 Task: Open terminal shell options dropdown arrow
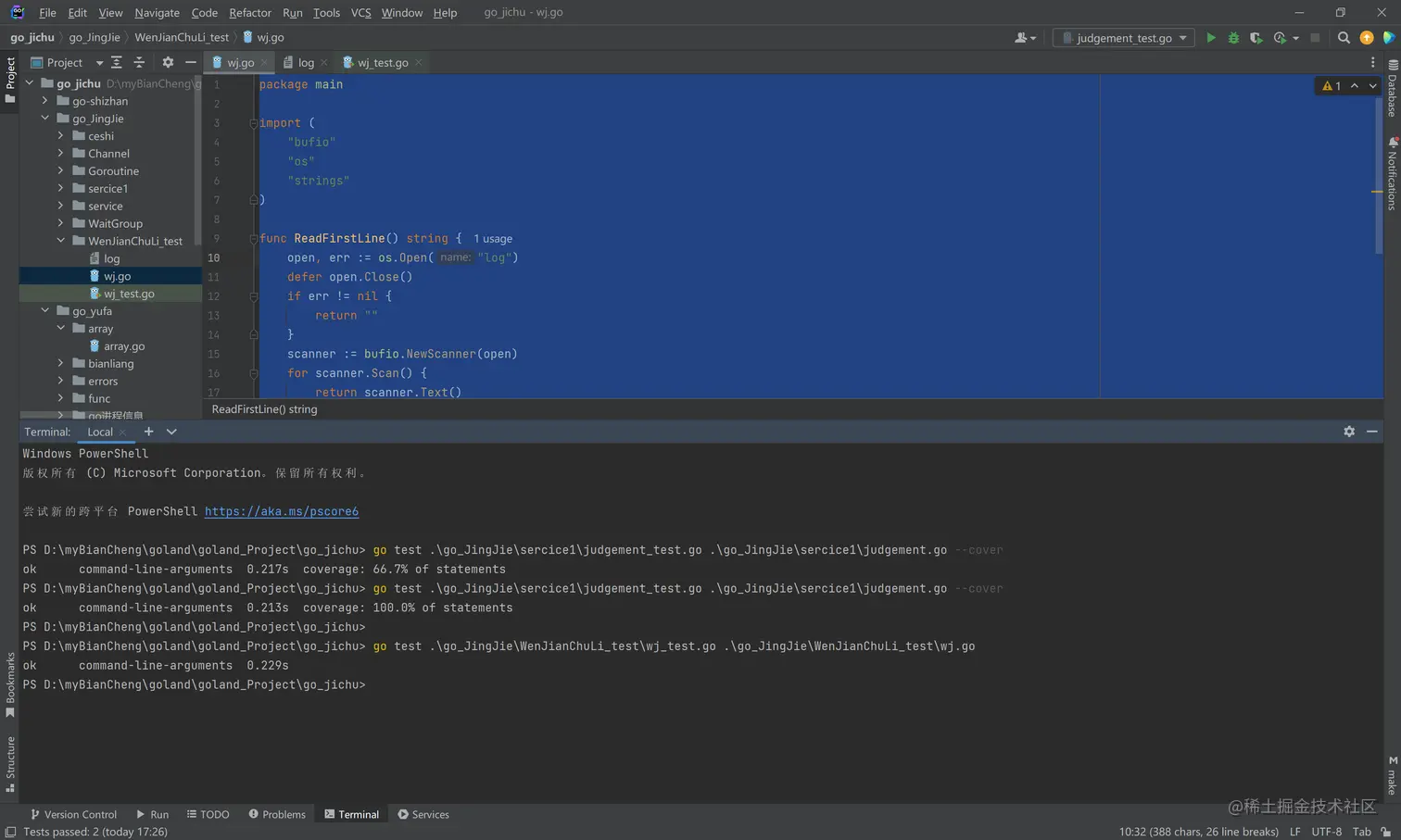click(x=171, y=432)
